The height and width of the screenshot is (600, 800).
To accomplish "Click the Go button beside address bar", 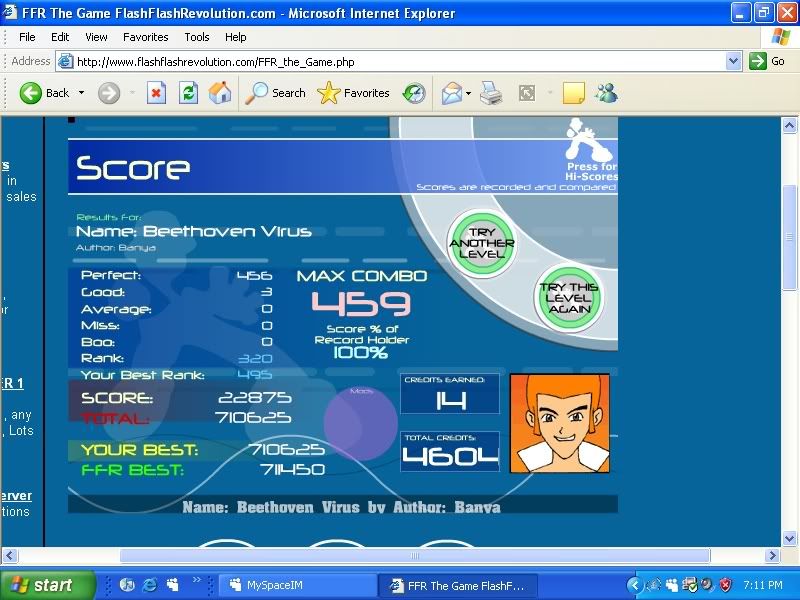I will tap(769, 61).
